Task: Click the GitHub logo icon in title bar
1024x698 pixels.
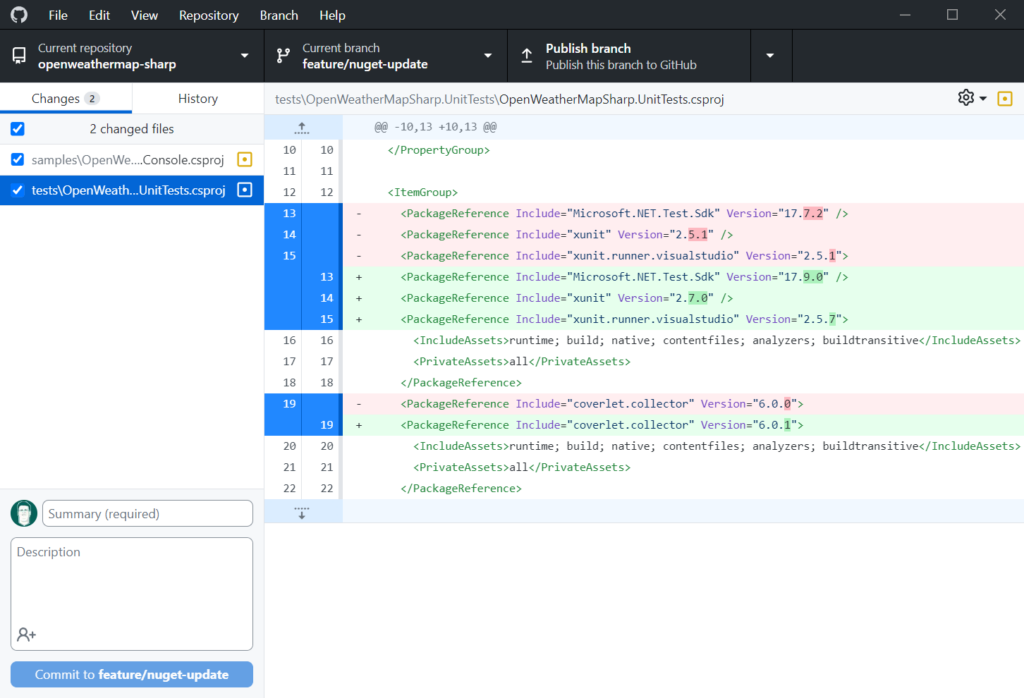Action: click(x=20, y=15)
